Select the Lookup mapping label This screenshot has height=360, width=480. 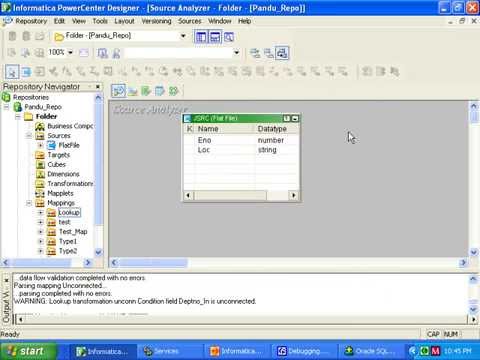coord(69,213)
